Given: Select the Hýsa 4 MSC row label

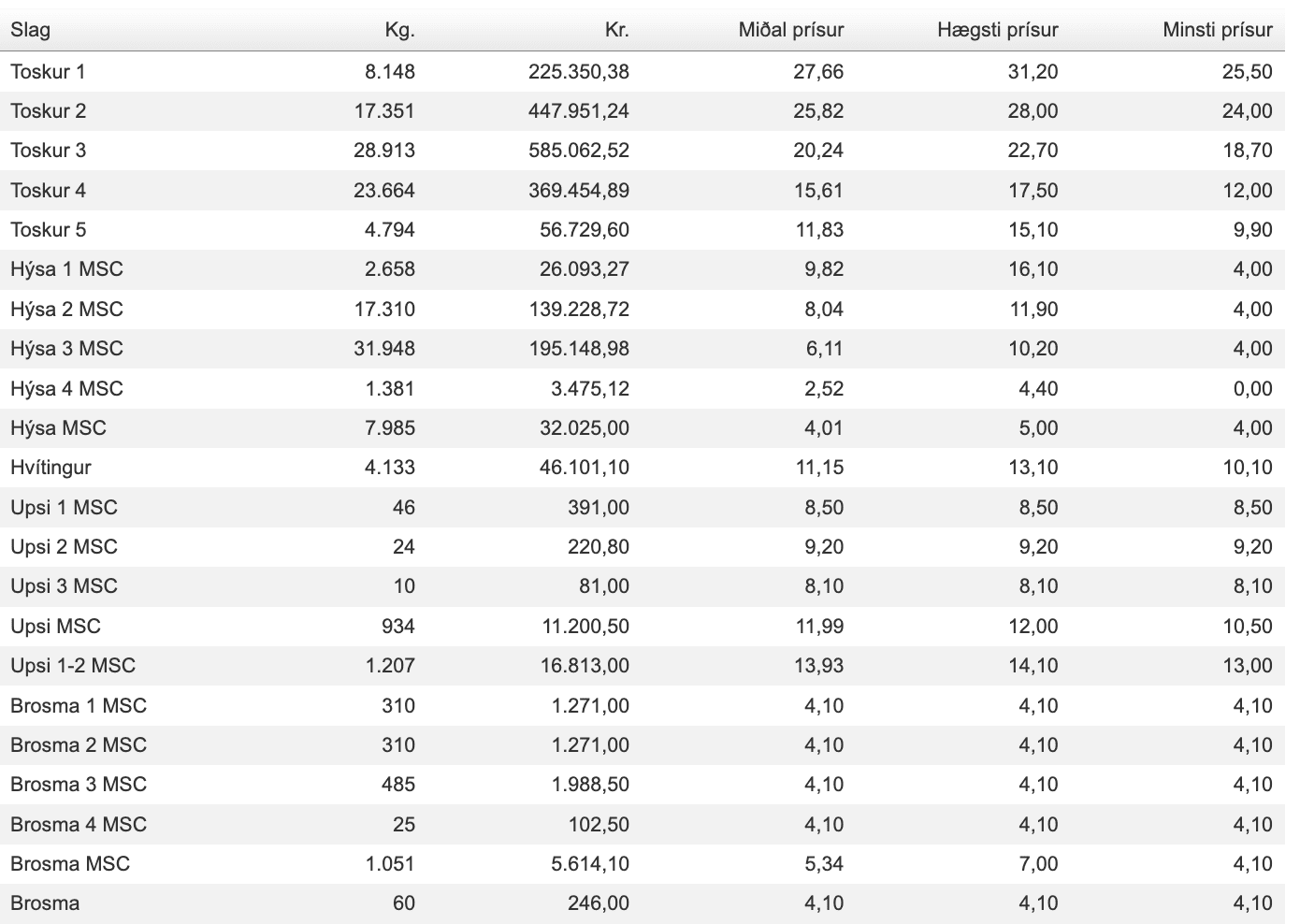Looking at the screenshot, I should [66, 389].
